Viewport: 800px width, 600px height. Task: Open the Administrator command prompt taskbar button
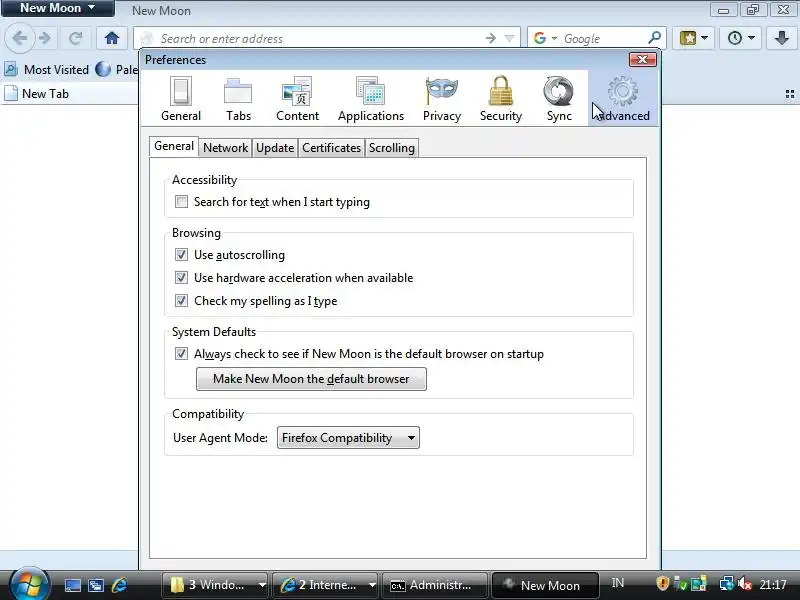pyautogui.click(x=435, y=585)
